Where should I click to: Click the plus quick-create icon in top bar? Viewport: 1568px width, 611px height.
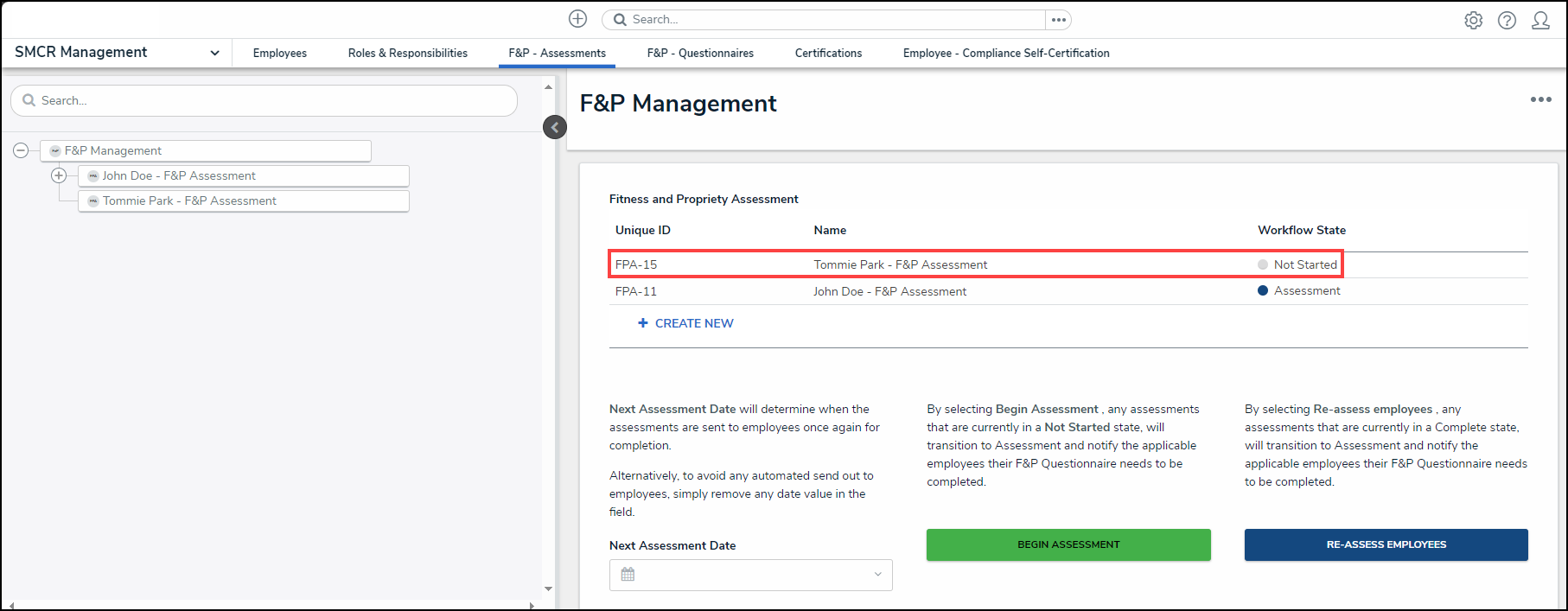578,19
